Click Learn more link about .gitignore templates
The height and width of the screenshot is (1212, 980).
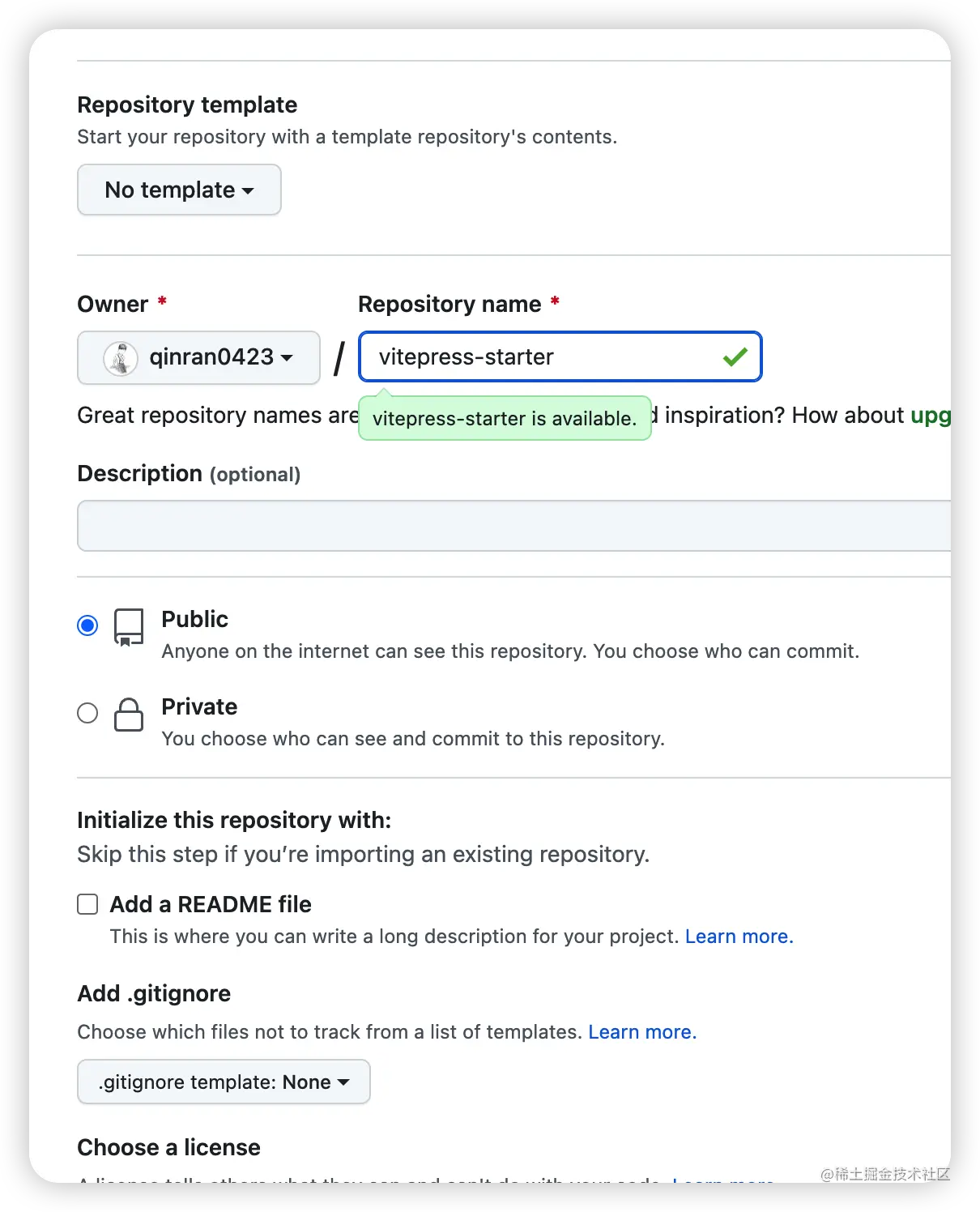pos(642,1032)
